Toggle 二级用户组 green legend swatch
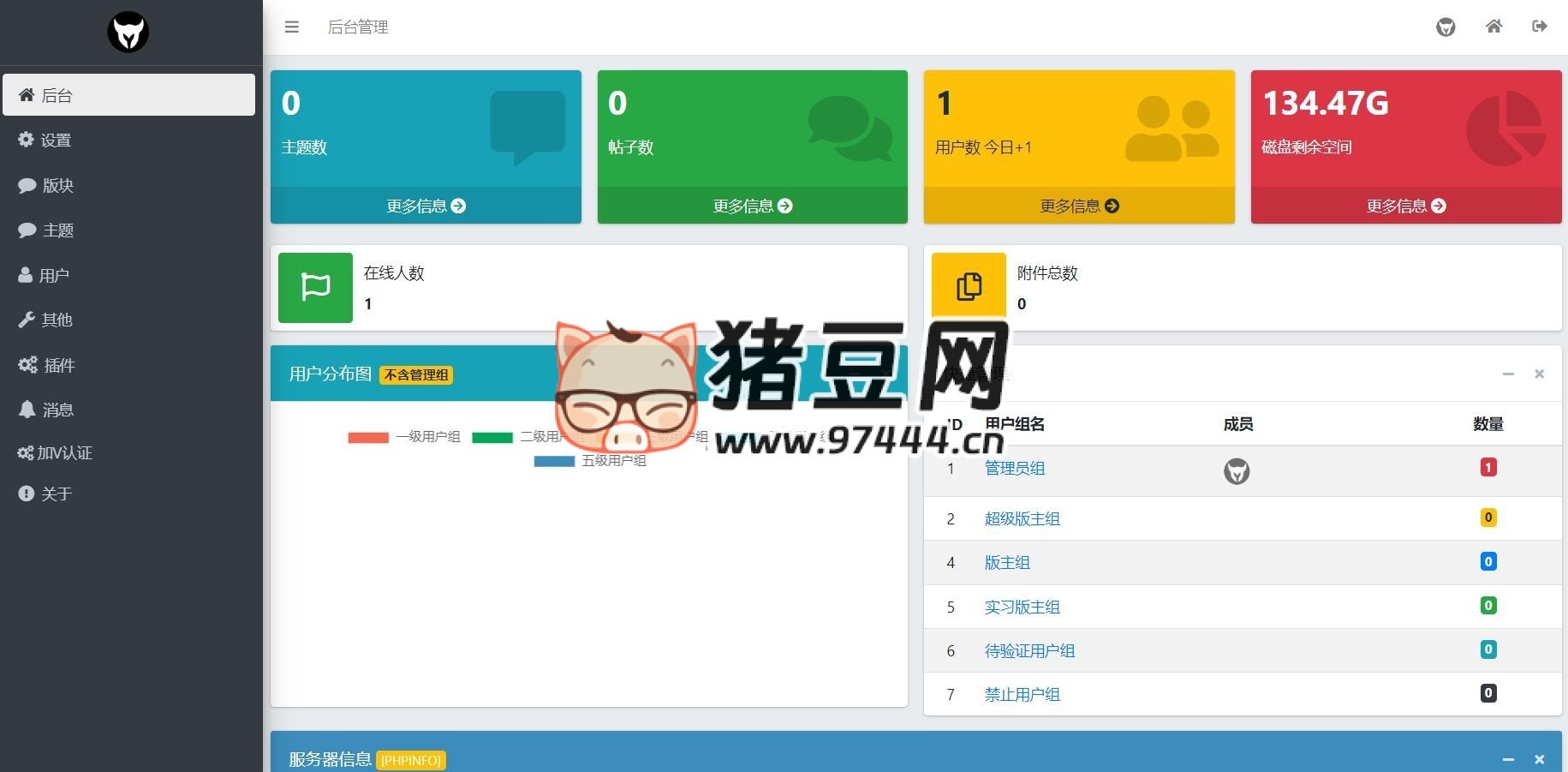This screenshot has width=1568, height=772. coord(492,437)
